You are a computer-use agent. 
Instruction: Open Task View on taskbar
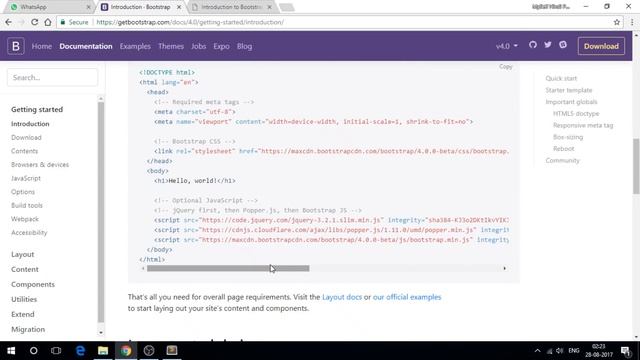[56, 351]
